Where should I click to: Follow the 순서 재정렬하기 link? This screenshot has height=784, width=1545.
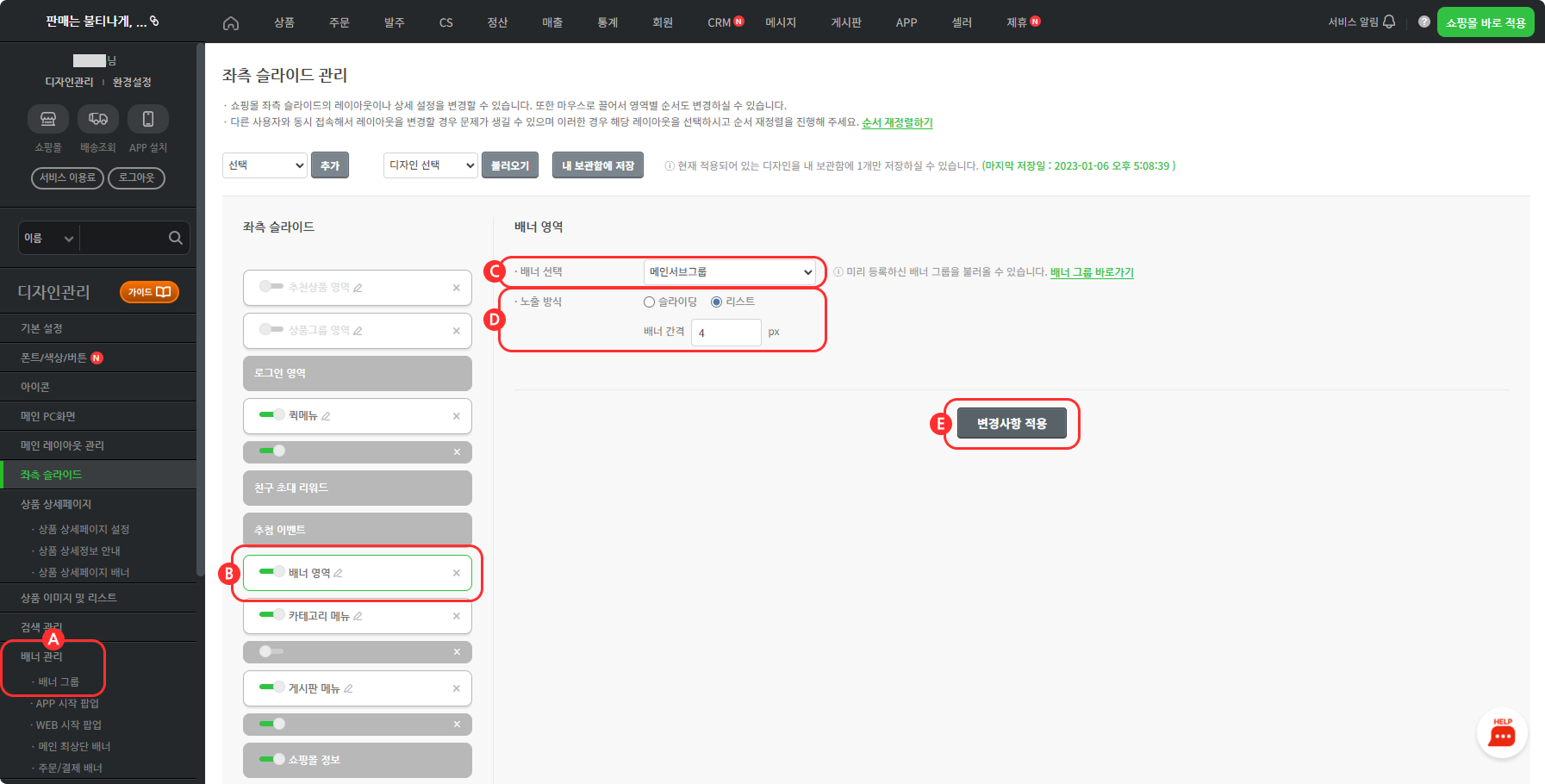(897, 122)
